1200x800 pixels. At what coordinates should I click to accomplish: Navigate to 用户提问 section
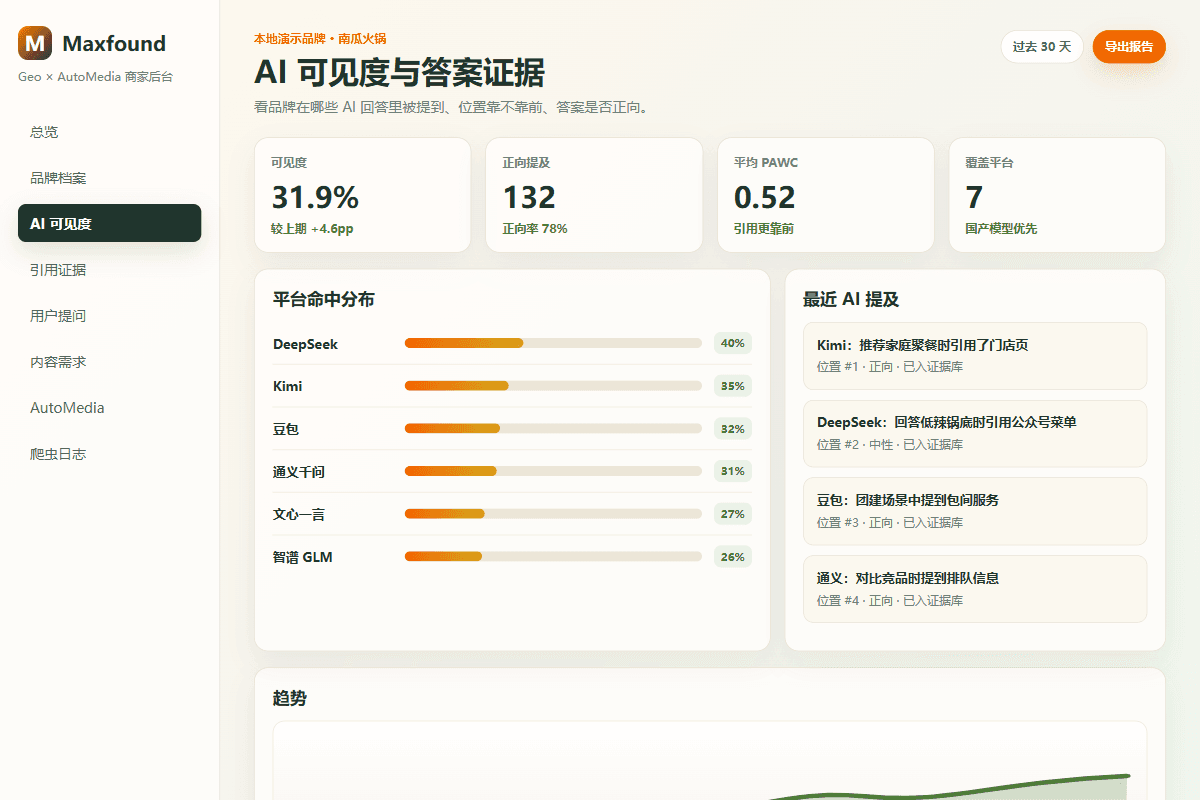click(x=110, y=316)
